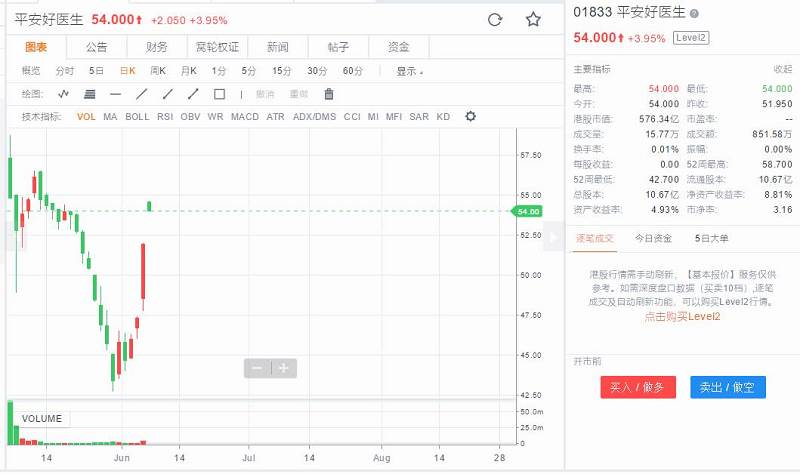Image resolution: width=800 pixels, height=474 pixels.
Task: Click the VOLUME pane label
Action: point(42,418)
